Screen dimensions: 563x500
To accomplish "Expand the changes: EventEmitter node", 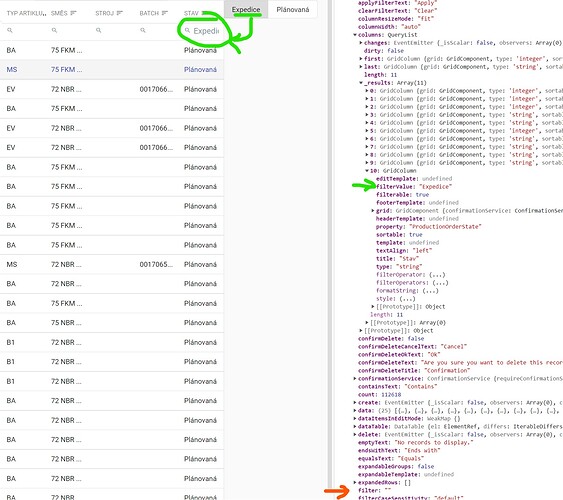I will click(360, 43).
